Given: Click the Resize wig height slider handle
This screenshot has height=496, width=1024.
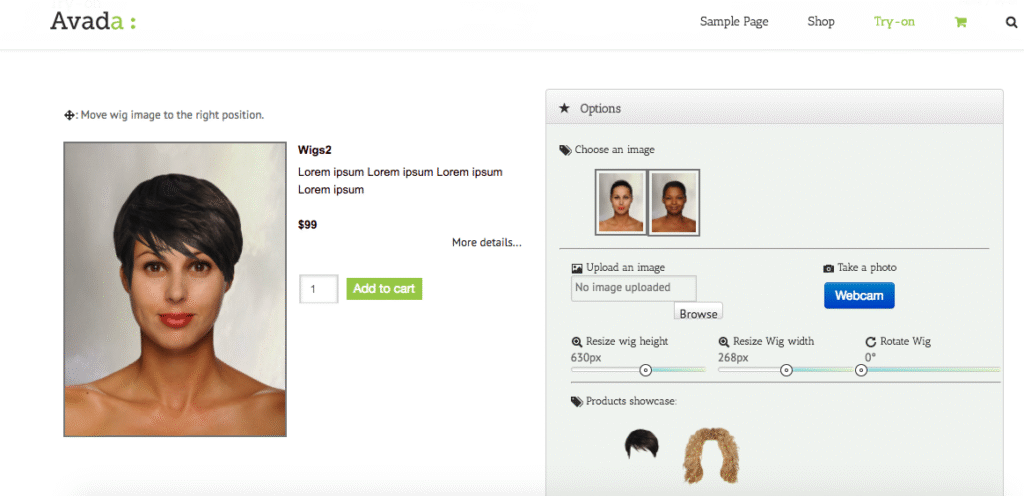Looking at the screenshot, I should (x=645, y=370).
